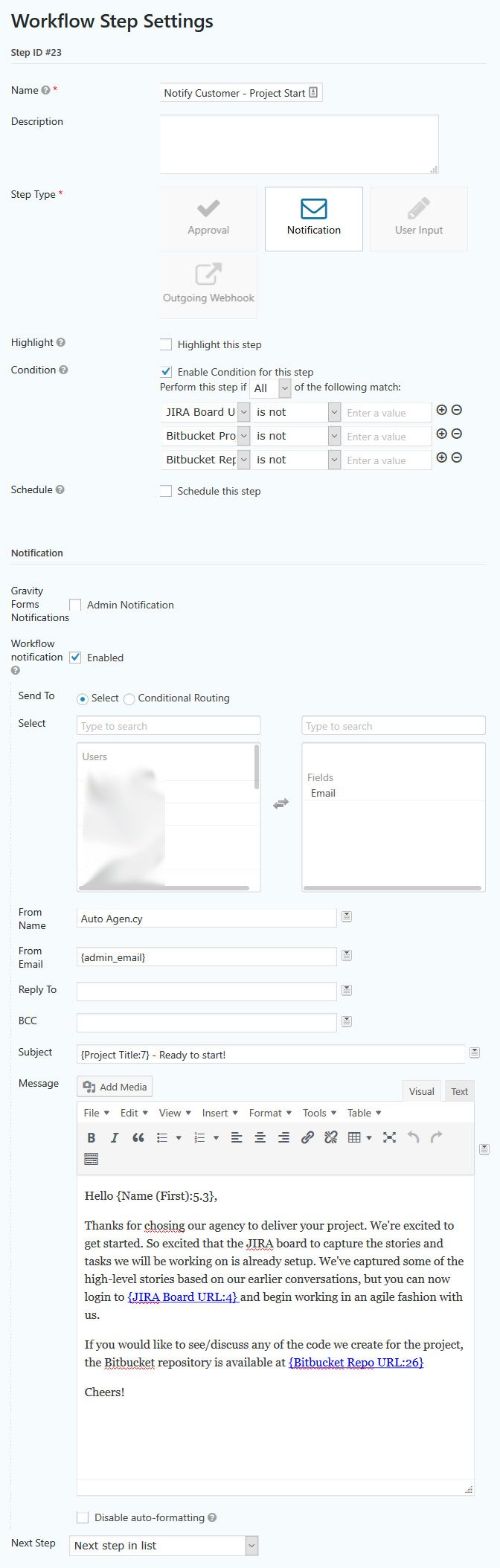Enable the Highlight this step checkbox
The width and height of the screenshot is (500, 1568).
tap(166, 344)
